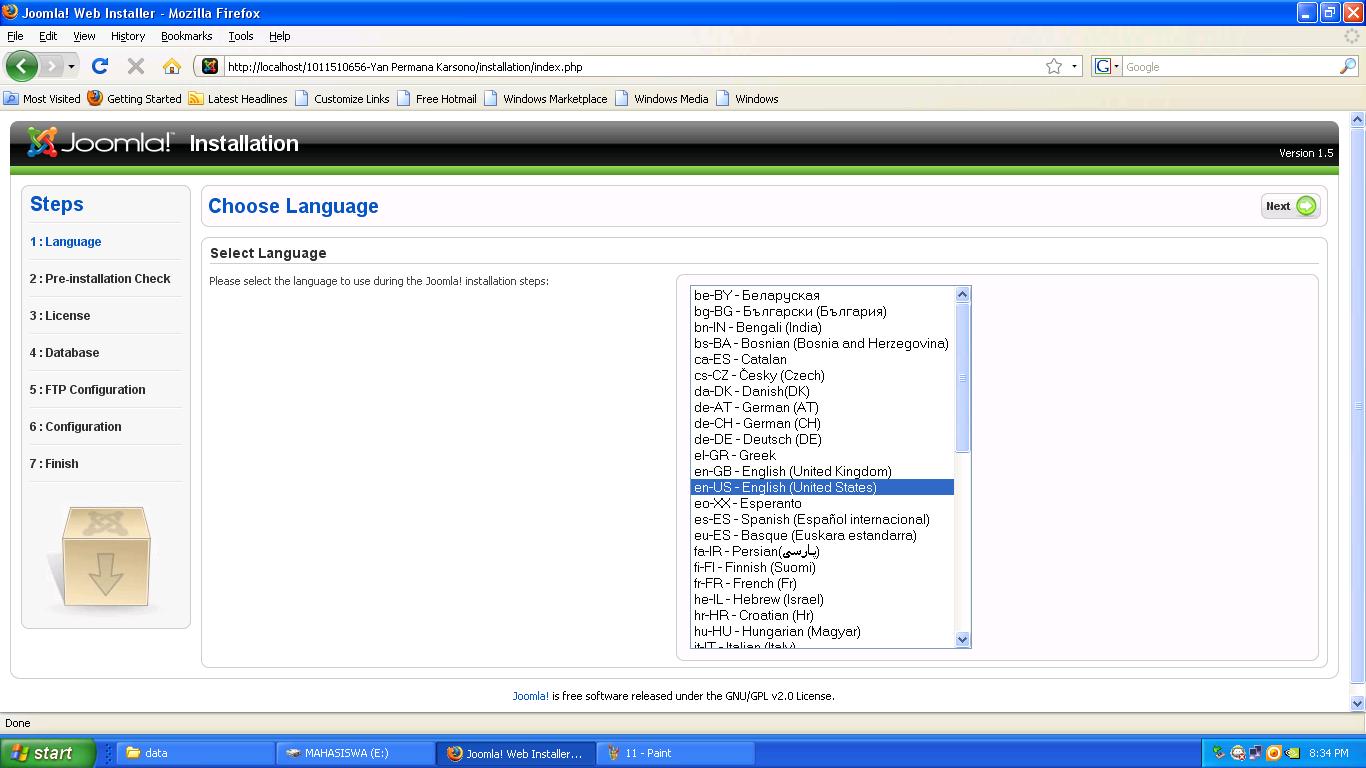The image size is (1366, 768).
Task: Open the Help menu
Action: click(280, 36)
